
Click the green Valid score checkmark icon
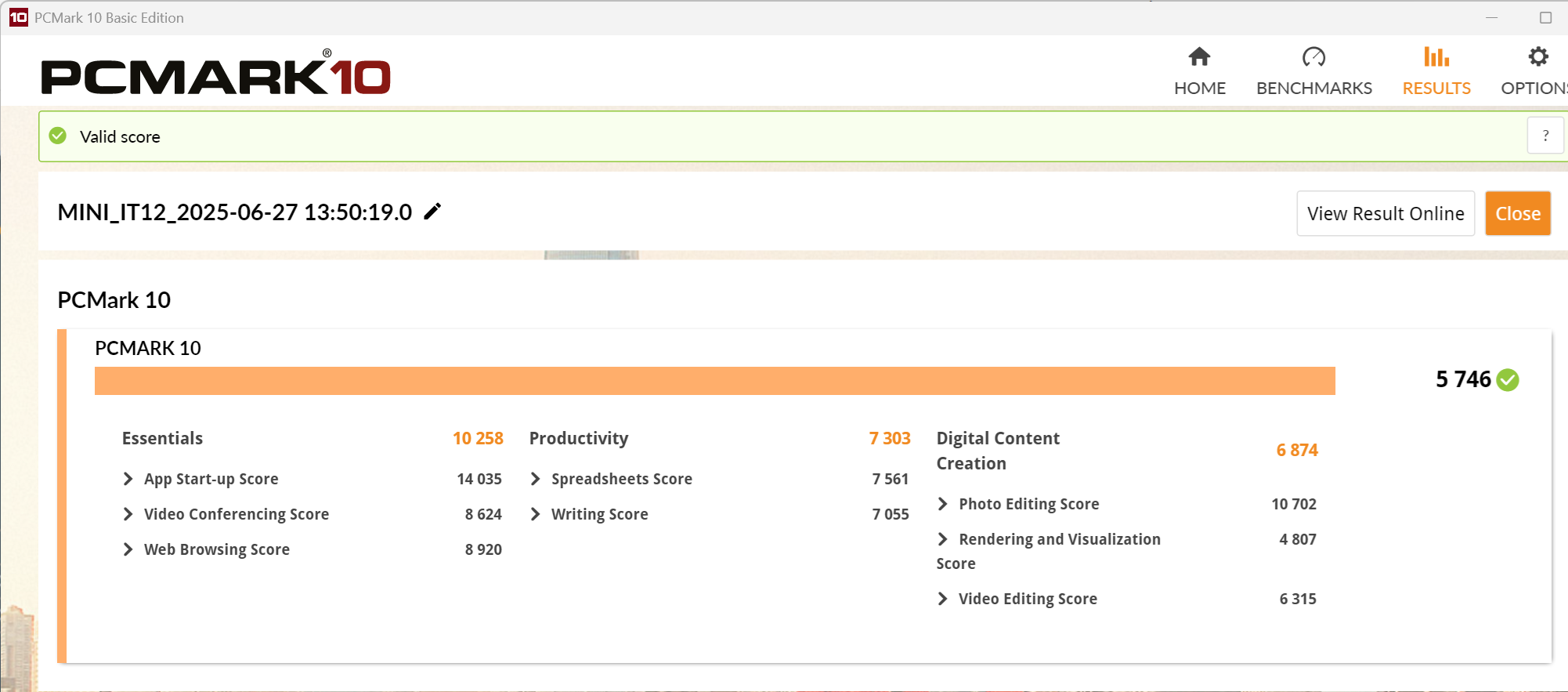coord(58,136)
